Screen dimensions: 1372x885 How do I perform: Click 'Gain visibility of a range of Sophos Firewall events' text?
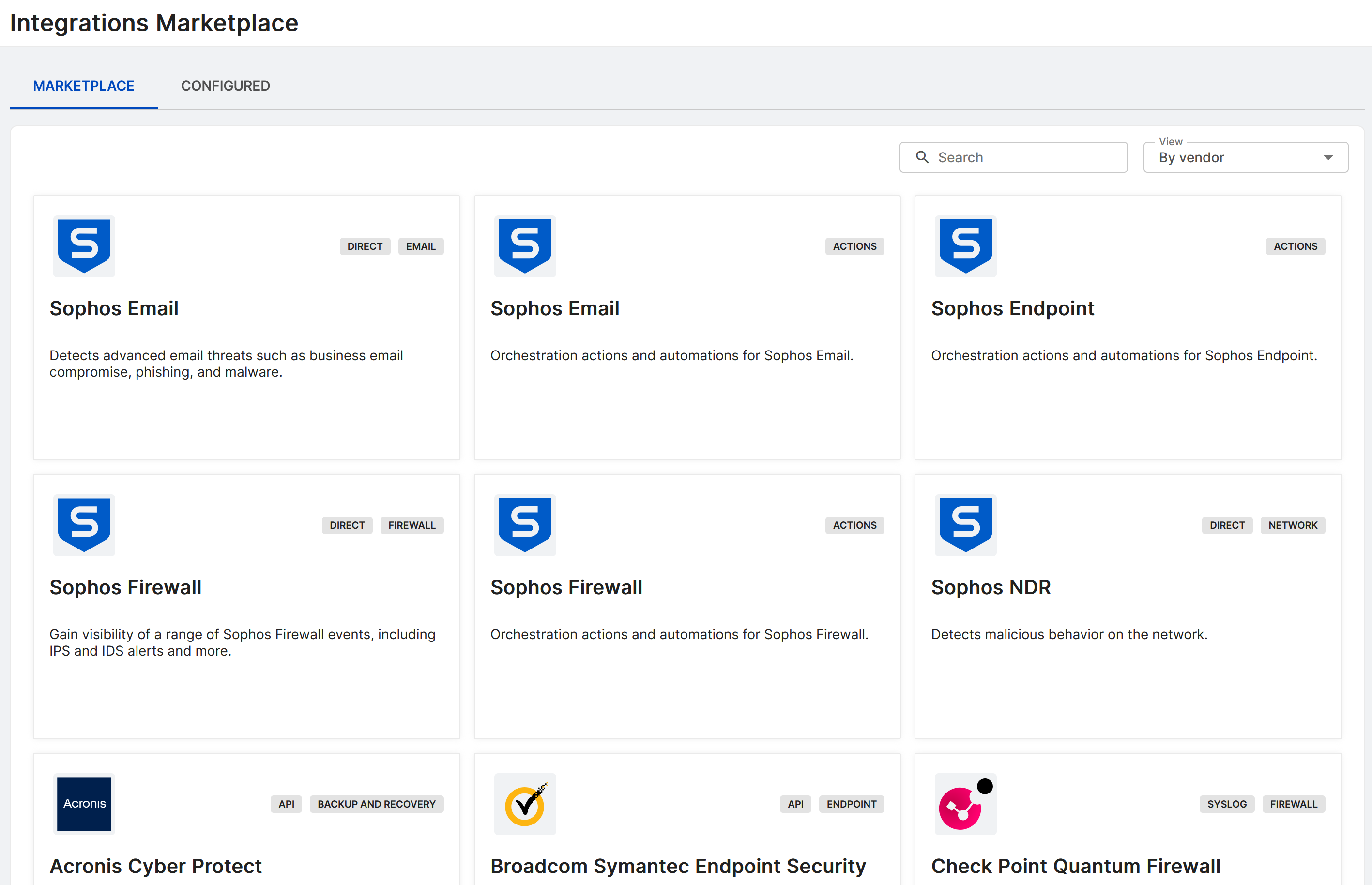click(x=243, y=642)
